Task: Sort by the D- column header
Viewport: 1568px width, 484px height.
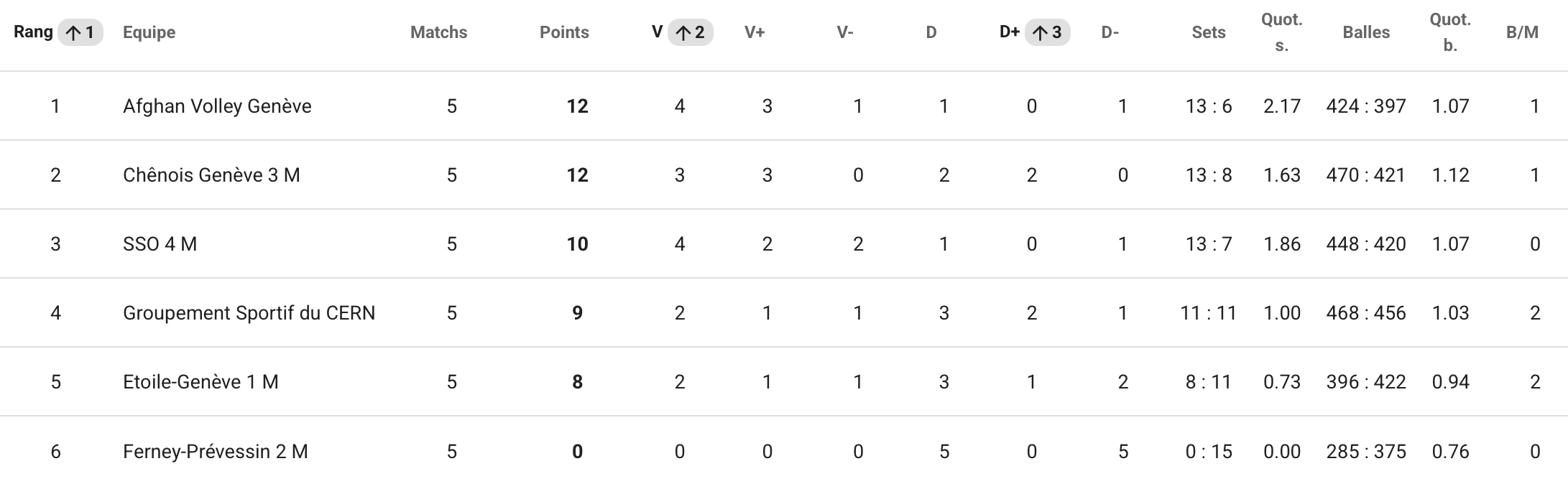Action: coord(1110,32)
